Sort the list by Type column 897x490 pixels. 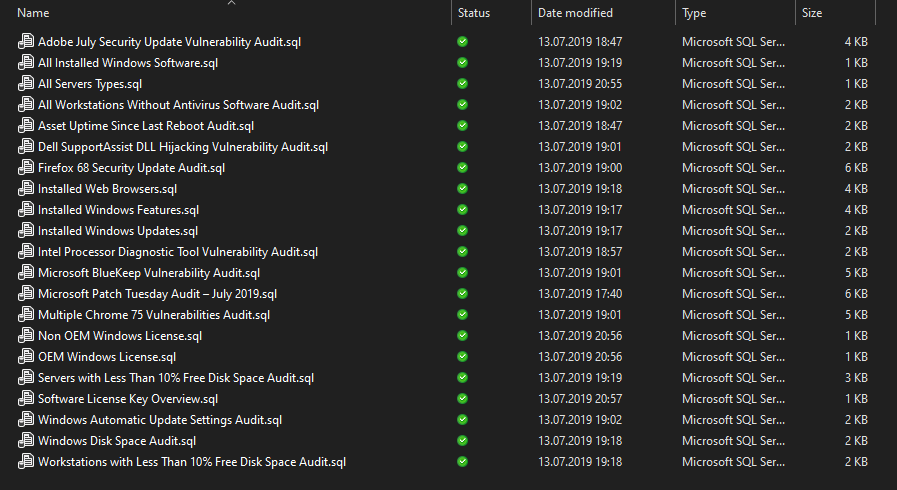tap(694, 13)
